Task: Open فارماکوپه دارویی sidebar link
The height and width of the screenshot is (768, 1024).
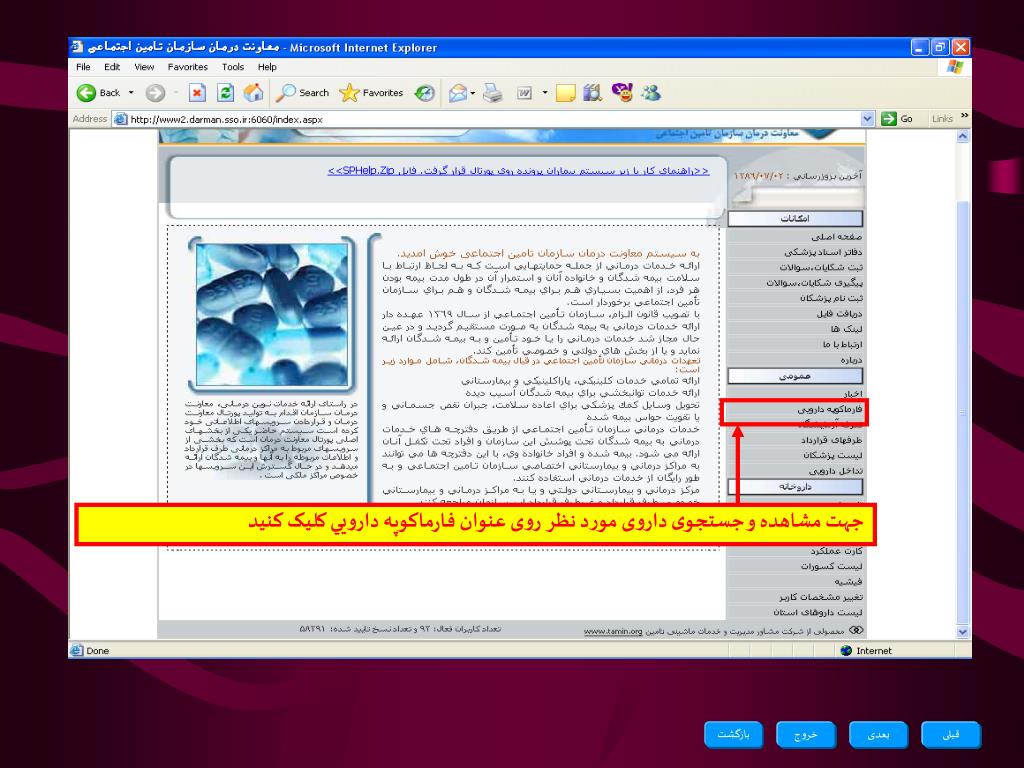Action: coord(829,409)
